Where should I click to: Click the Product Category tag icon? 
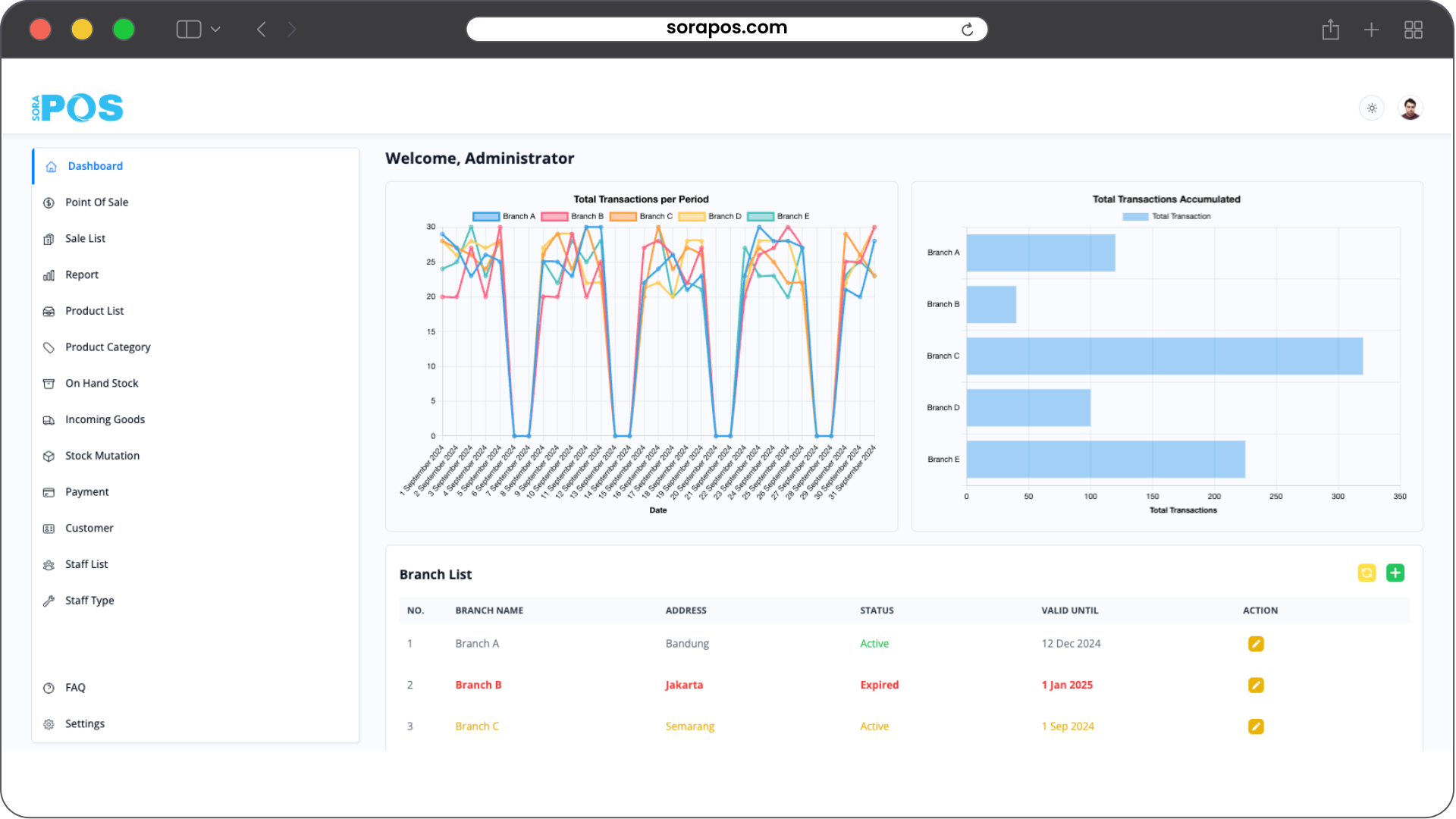(49, 347)
